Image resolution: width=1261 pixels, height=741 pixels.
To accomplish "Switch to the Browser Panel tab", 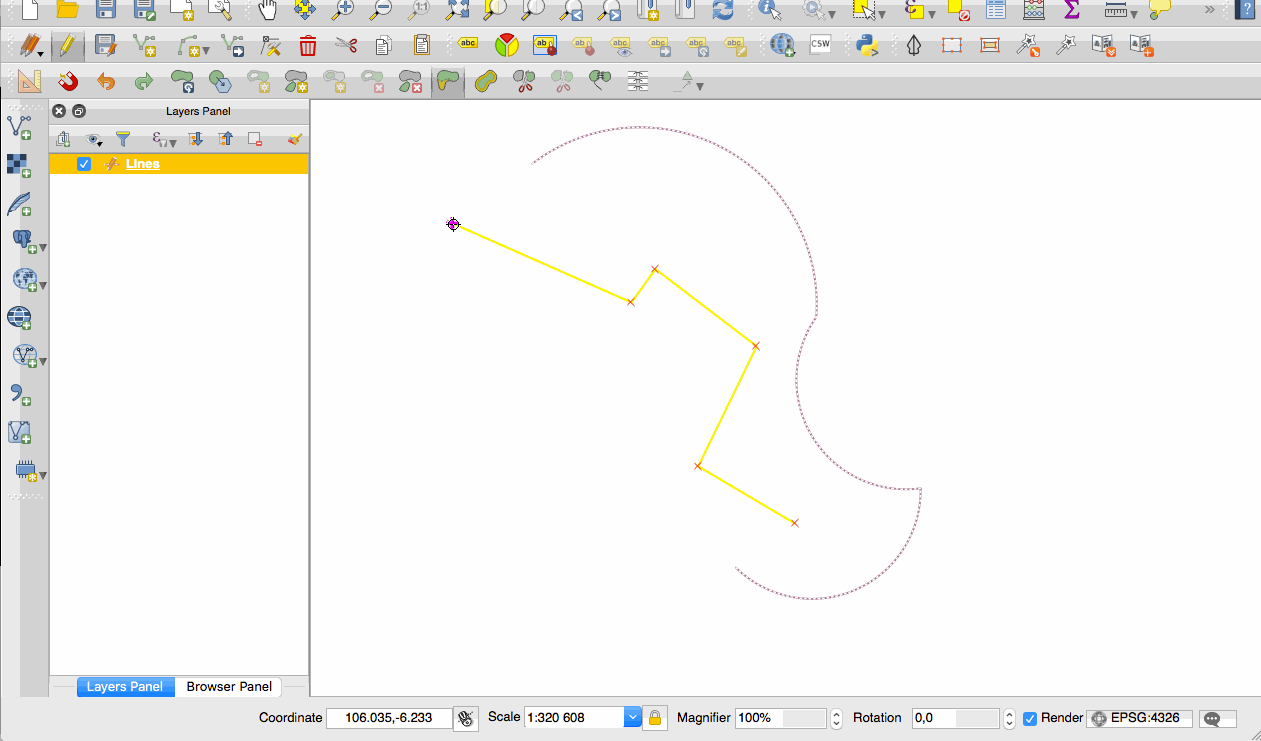I will pos(229,687).
